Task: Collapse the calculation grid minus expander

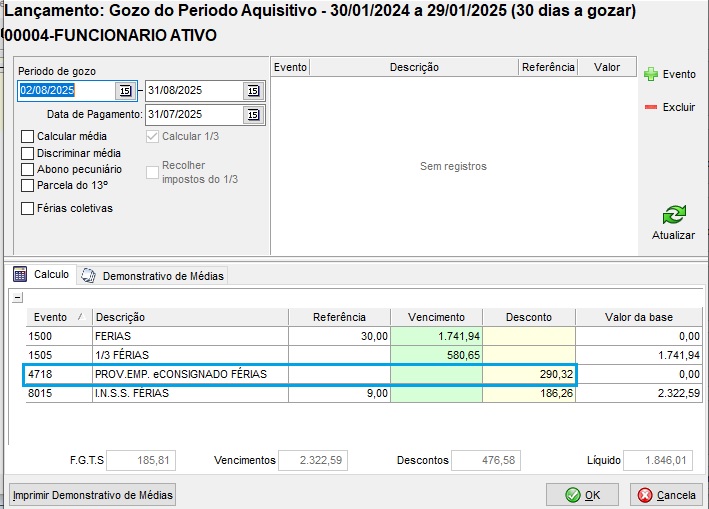Action: point(17,298)
